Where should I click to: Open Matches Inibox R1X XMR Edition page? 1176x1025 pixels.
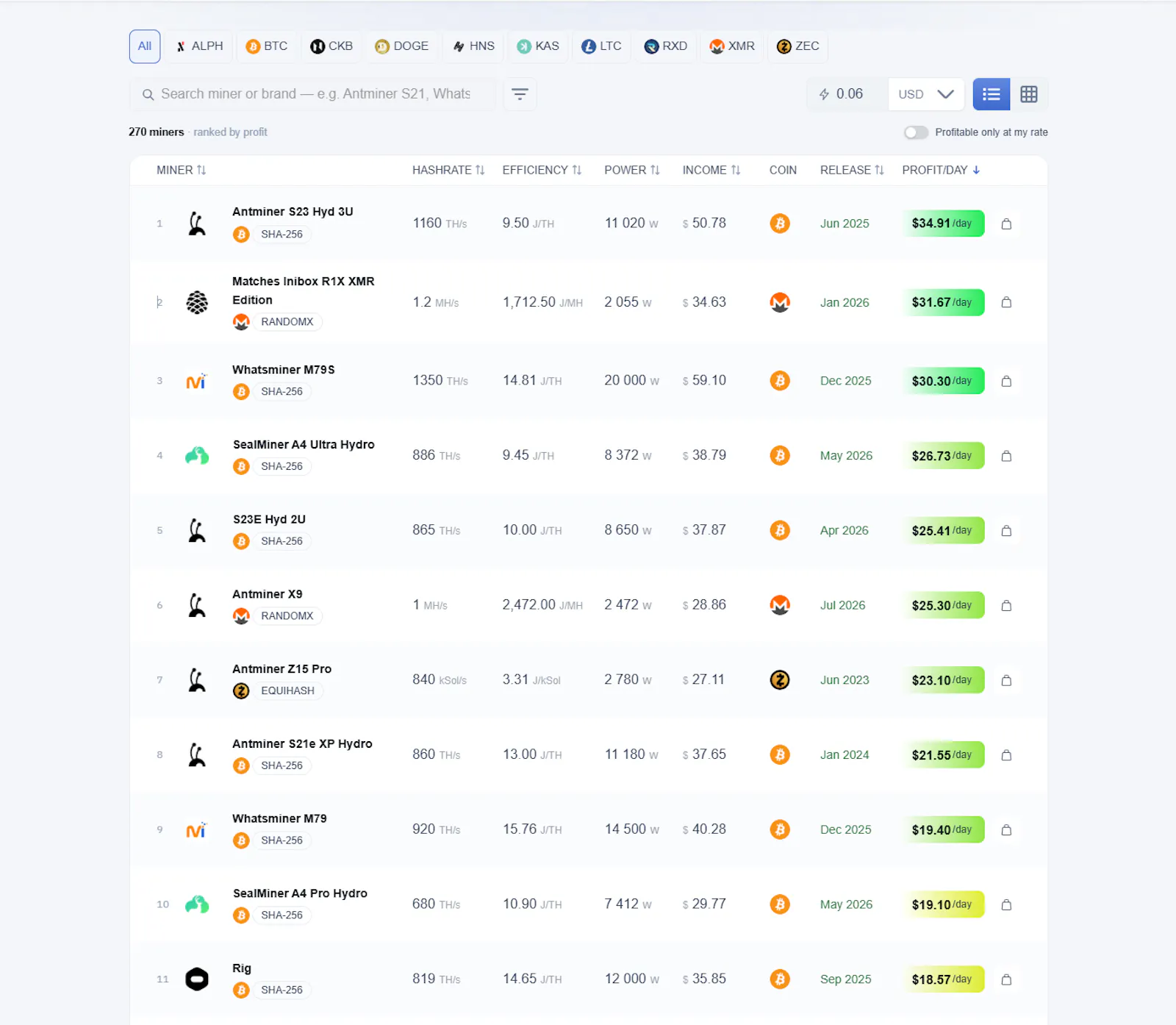[x=304, y=290]
